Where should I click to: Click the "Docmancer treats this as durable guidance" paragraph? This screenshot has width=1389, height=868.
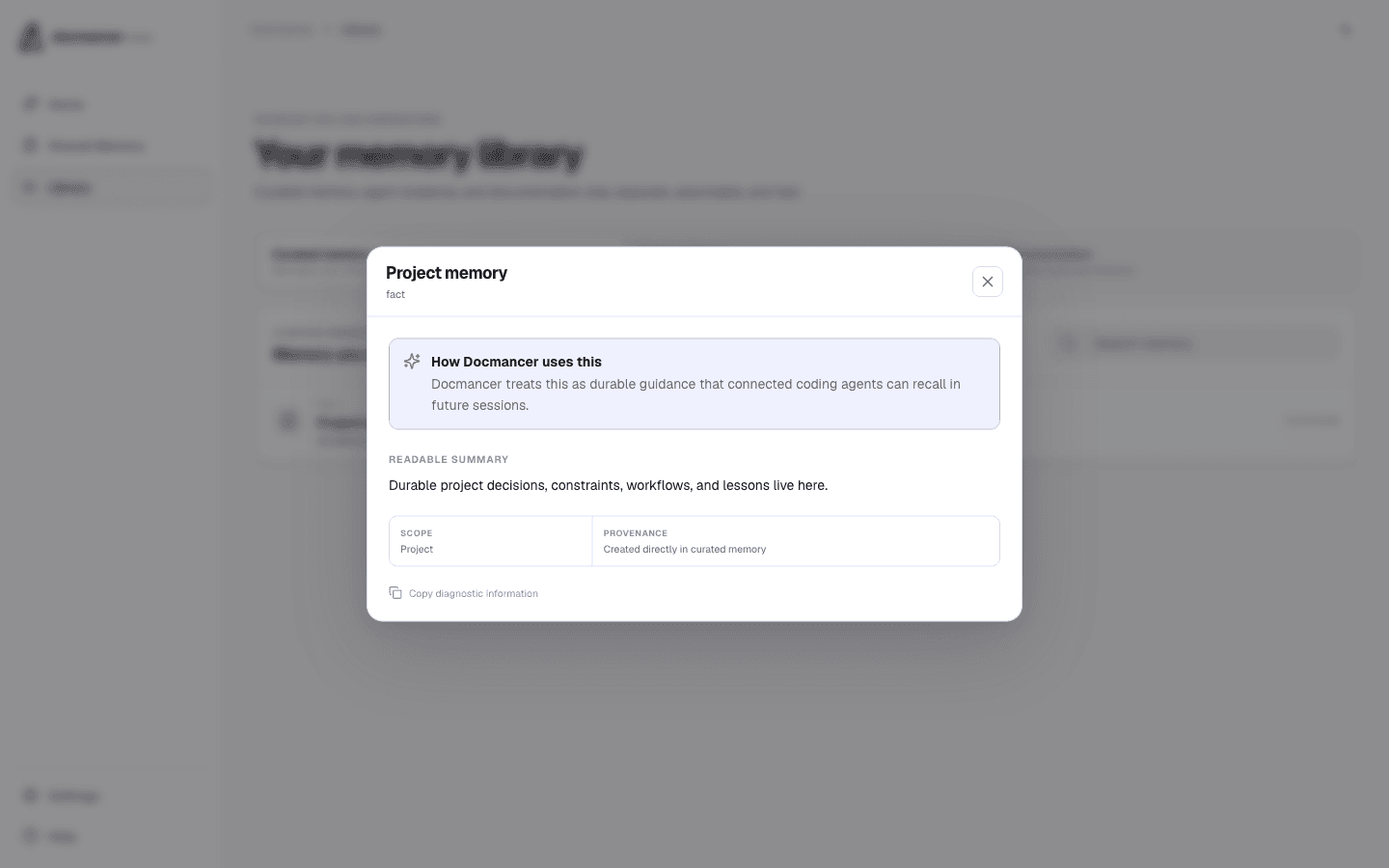695,394
